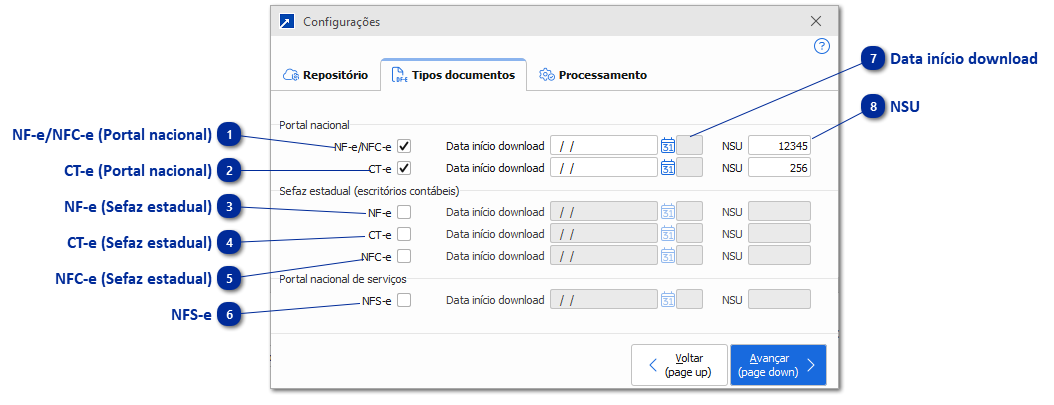Open calendar picker for Portal nacional CT-e row
The height and width of the screenshot is (405, 1054).
click(x=667, y=167)
